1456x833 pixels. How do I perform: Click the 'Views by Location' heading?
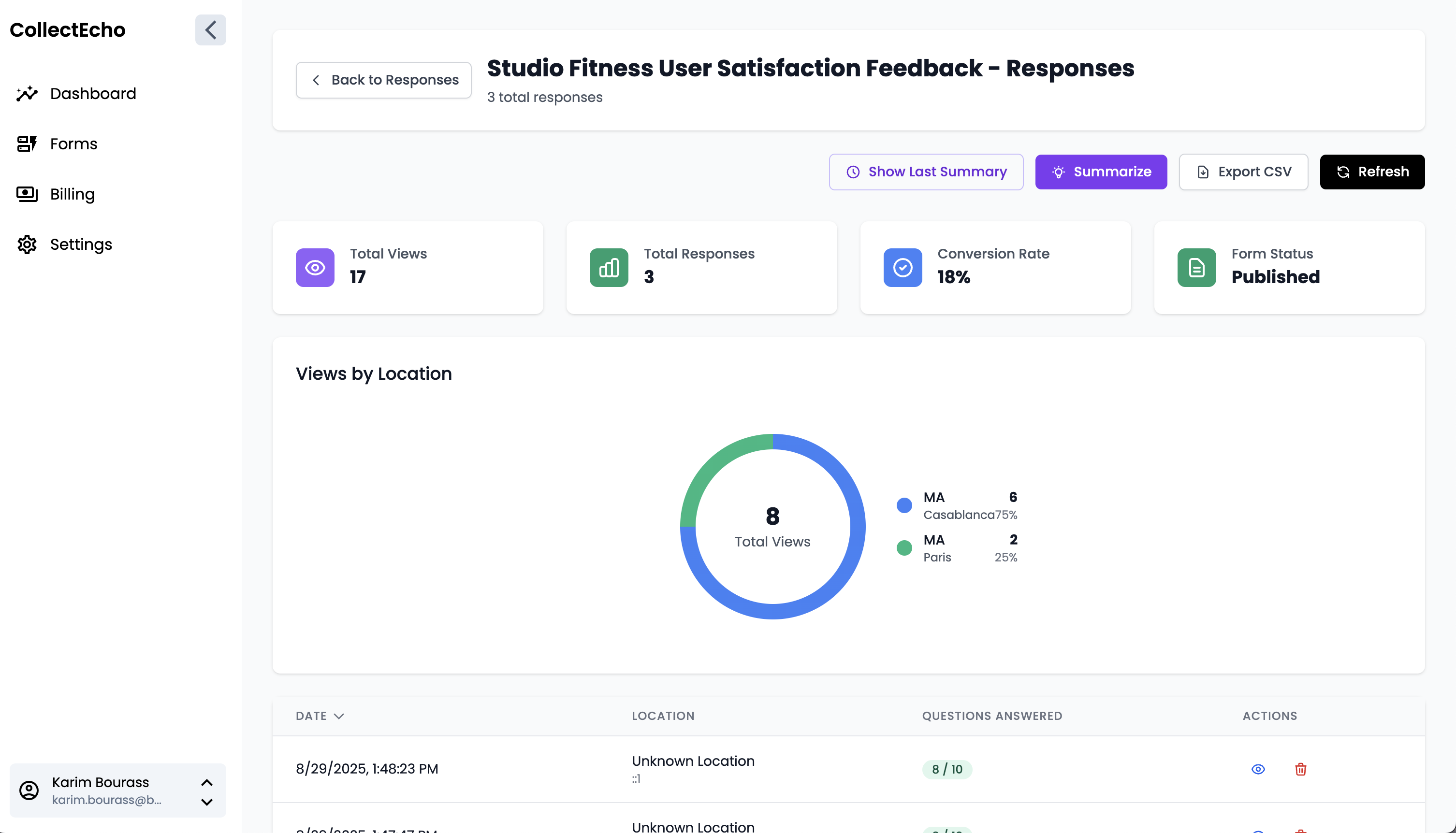[374, 373]
